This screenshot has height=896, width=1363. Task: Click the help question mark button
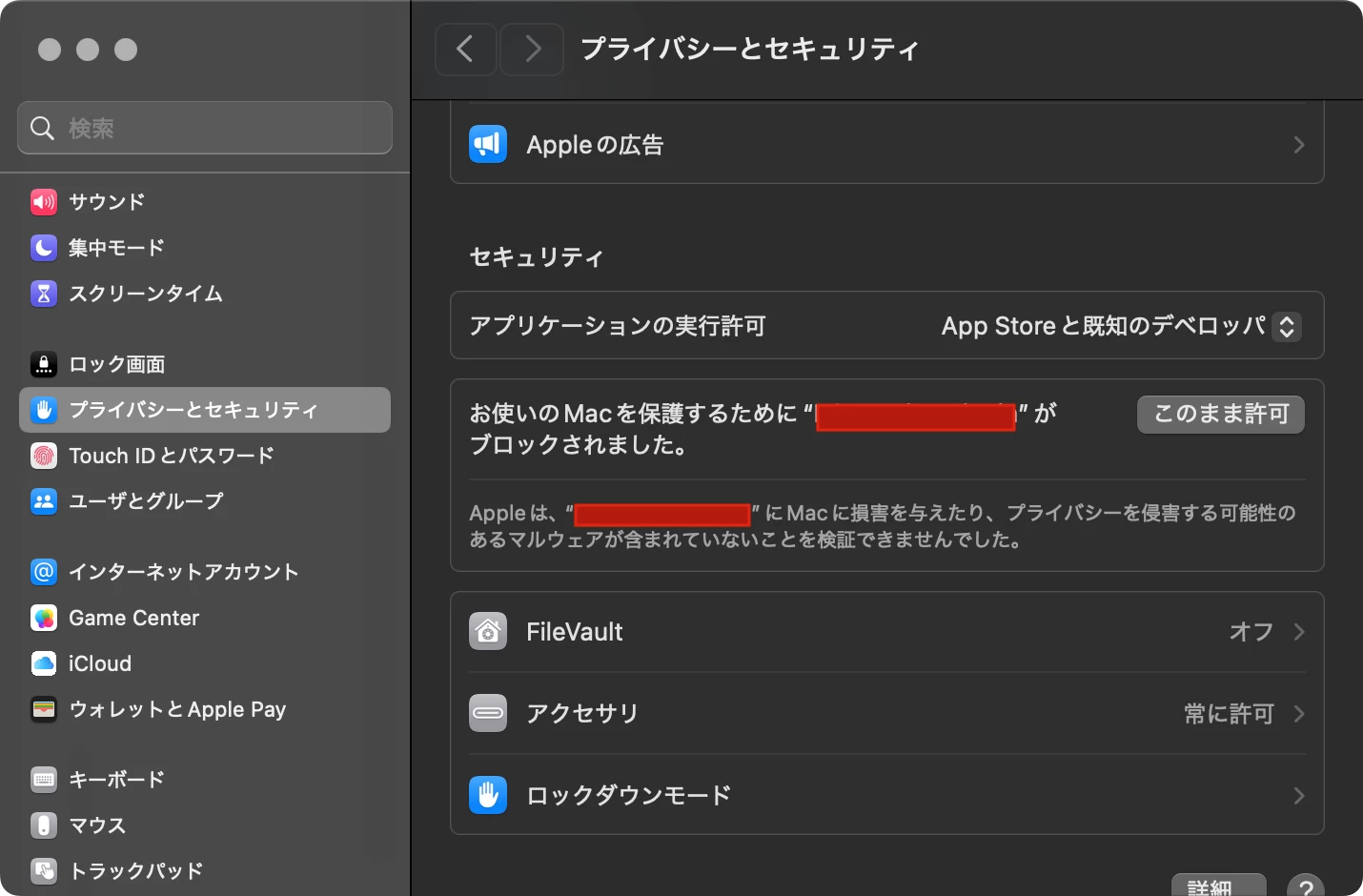tap(1306, 886)
